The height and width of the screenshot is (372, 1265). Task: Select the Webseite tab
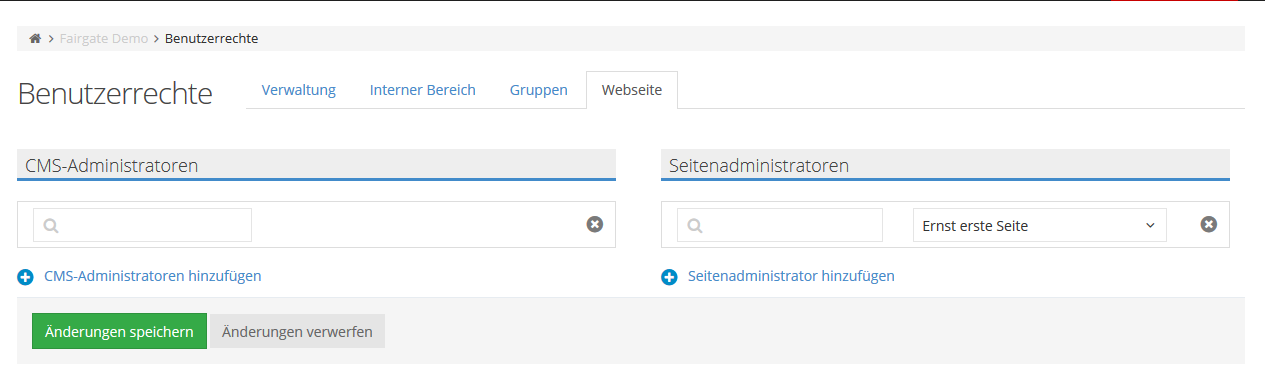tap(632, 90)
